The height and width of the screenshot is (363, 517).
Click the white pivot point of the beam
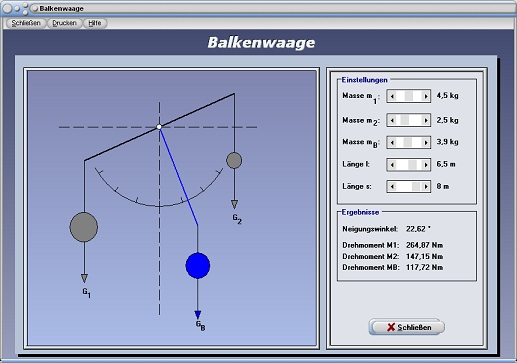(159, 127)
